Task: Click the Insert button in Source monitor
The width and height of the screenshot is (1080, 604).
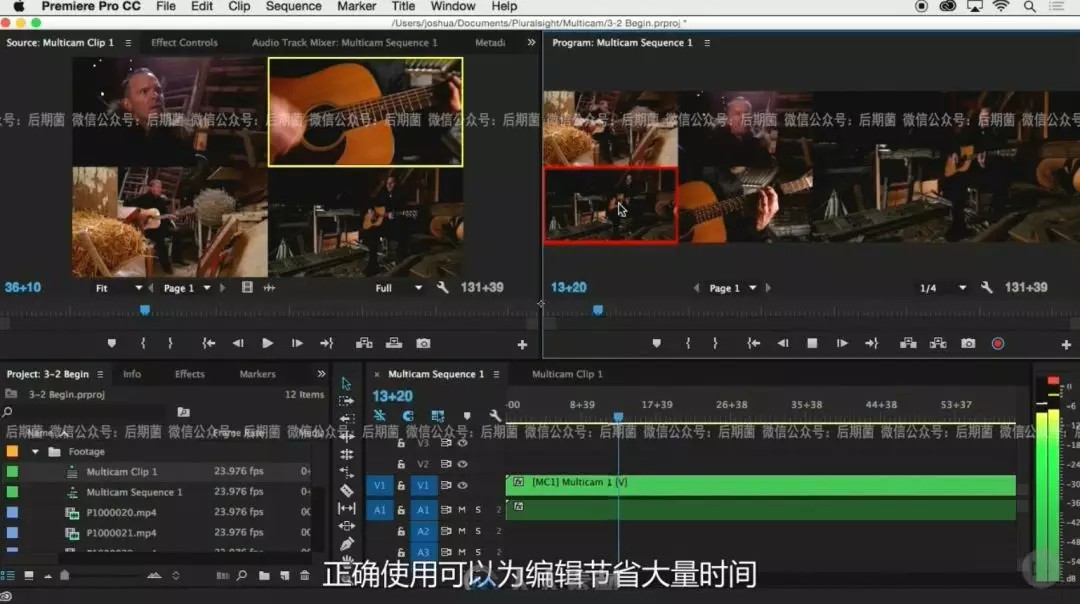Action: click(x=364, y=343)
